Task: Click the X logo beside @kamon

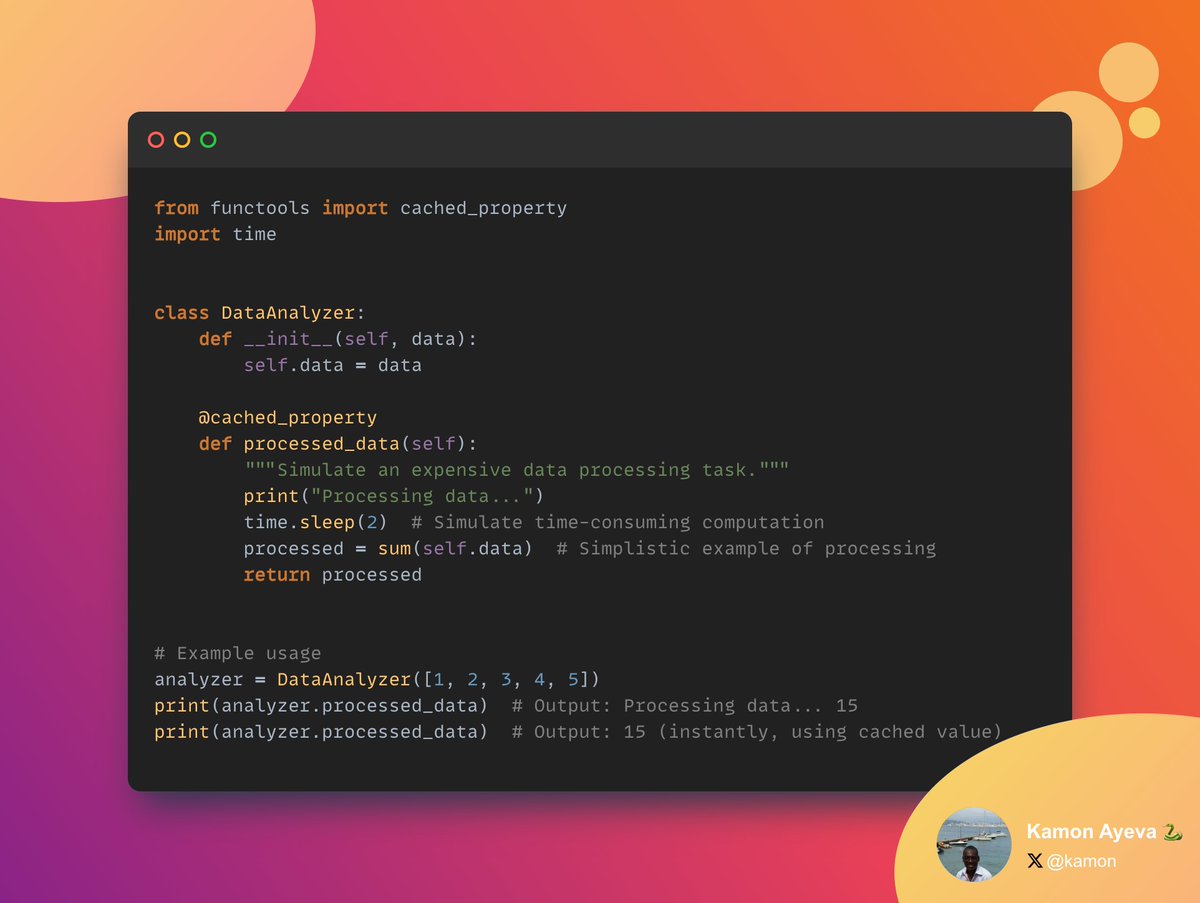Action: [1035, 861]
